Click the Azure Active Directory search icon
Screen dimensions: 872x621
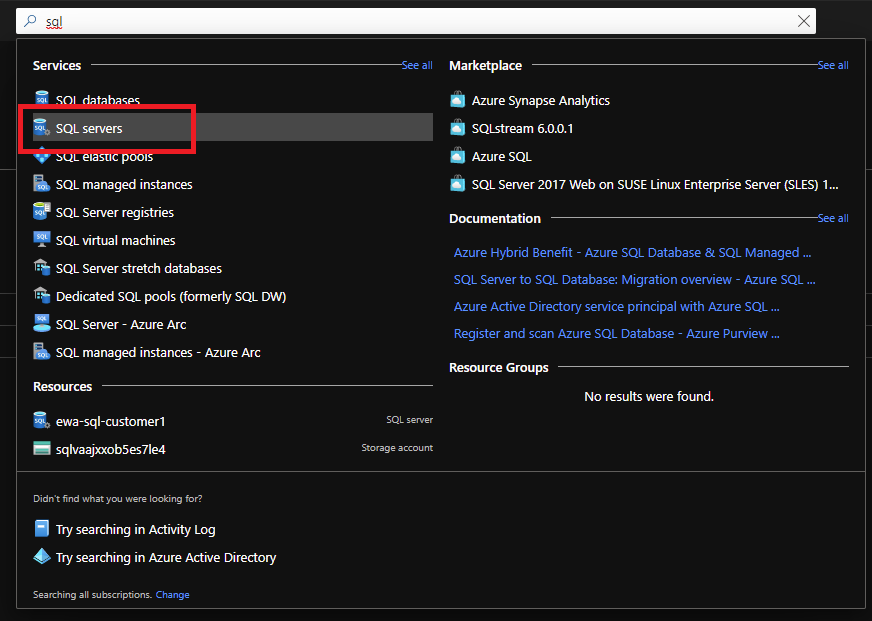click(x=41, y=557)
